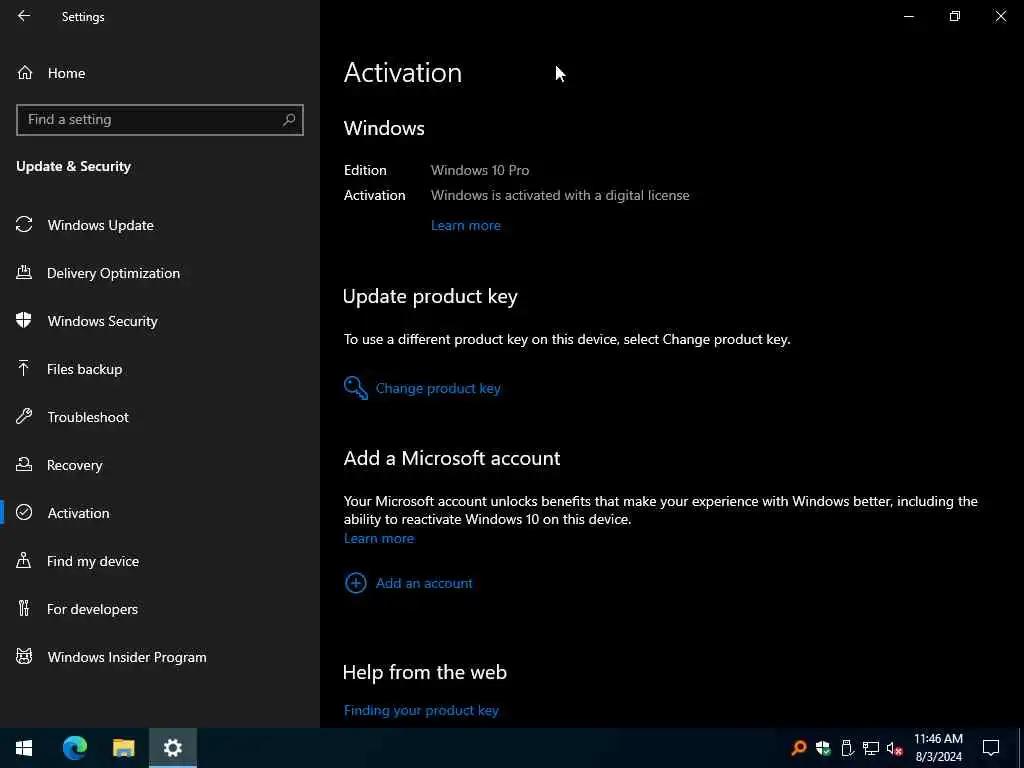This screenshot has height=768, width=1024.
Task: Open the Finding your product key link
Action: 421,710
